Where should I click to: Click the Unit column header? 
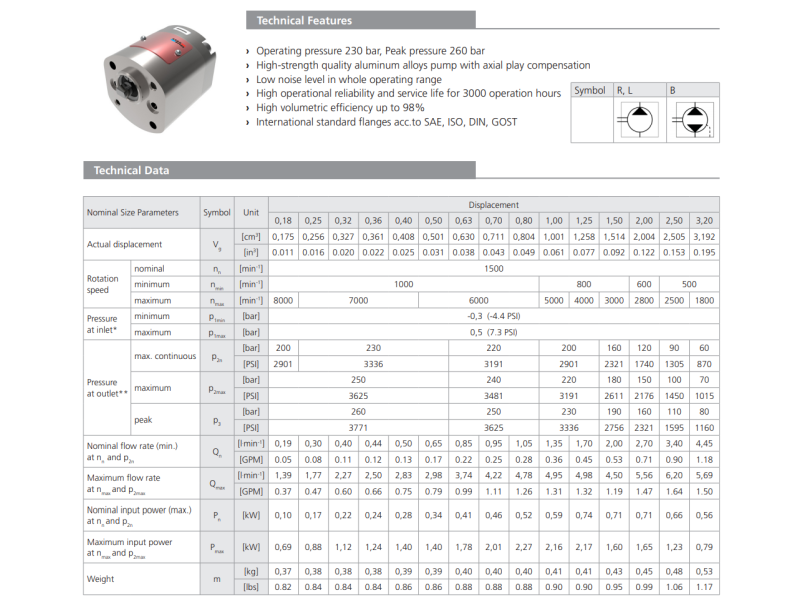tap(250, 212)
